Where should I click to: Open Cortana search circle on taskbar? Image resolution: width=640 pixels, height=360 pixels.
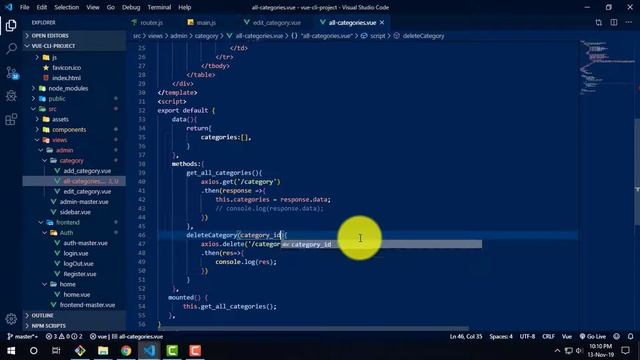pyautogui.click(x=33, y=351)
